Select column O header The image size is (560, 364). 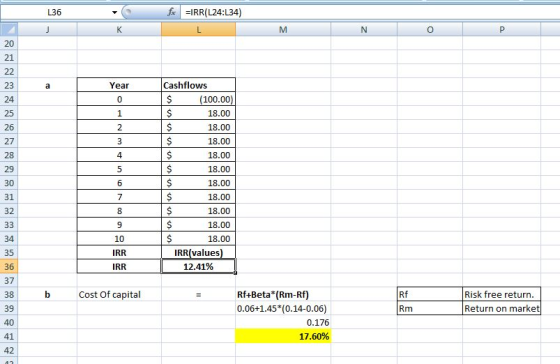tap(430, 30)
